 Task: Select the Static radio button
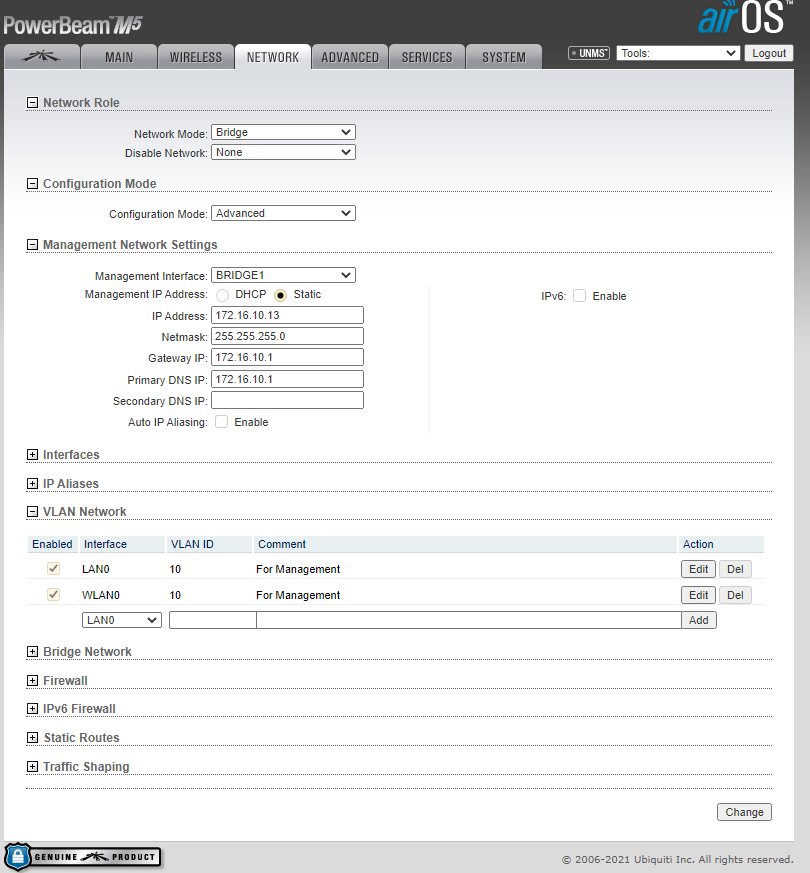coord(281,295)
